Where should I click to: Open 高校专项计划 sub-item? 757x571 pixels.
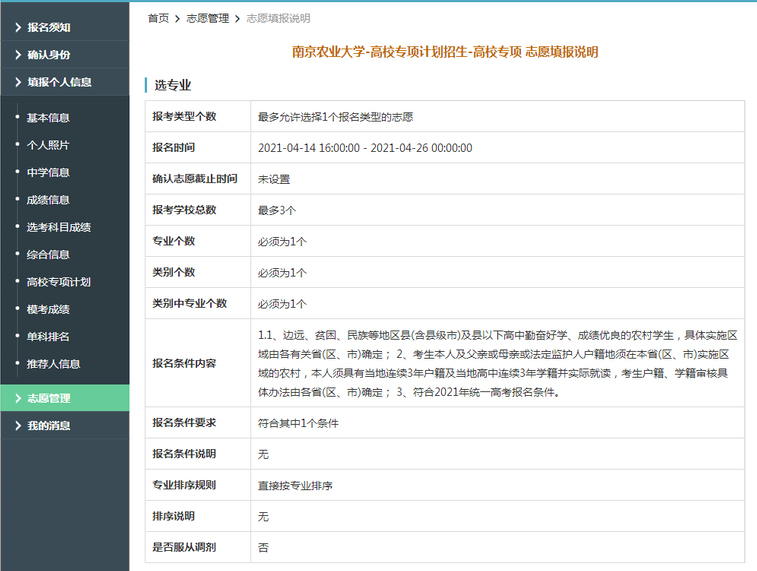click(x=58, y=282)
